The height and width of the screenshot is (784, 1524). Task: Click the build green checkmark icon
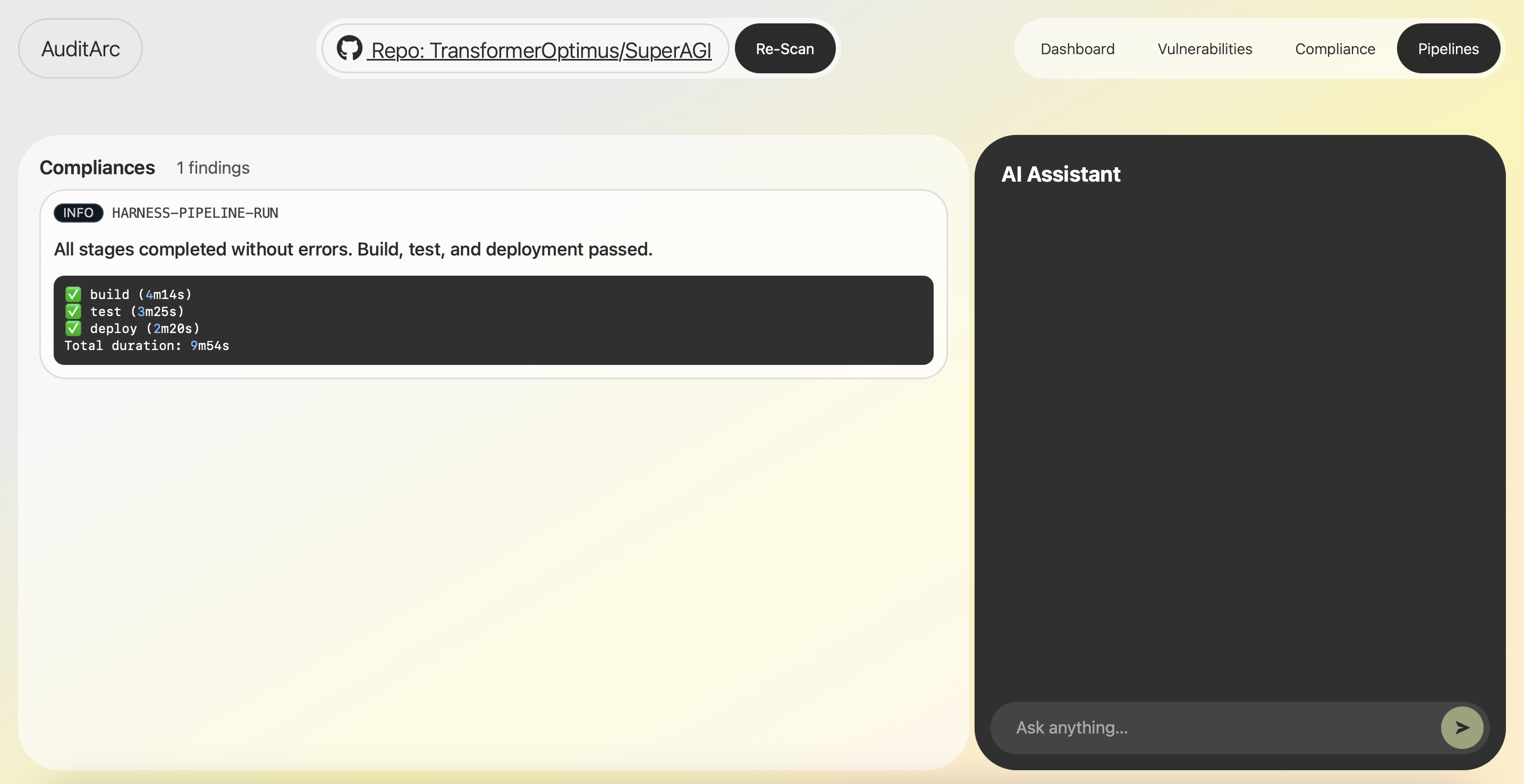pyautogui.click(x=73, y=294)
